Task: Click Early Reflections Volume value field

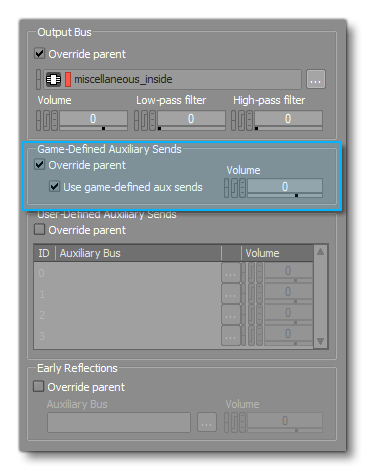Action: point(285,420)
